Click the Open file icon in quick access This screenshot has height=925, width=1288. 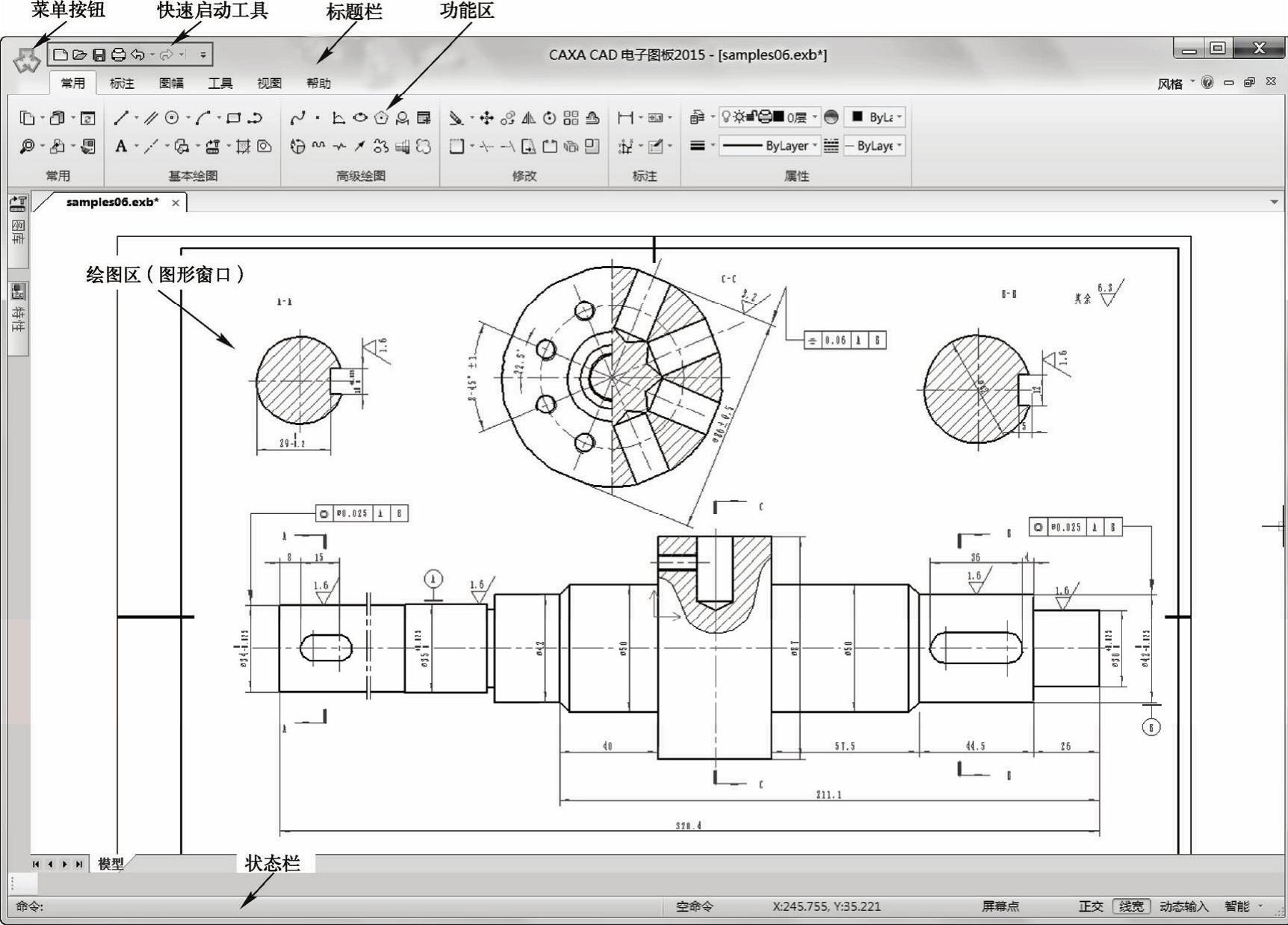79,55
